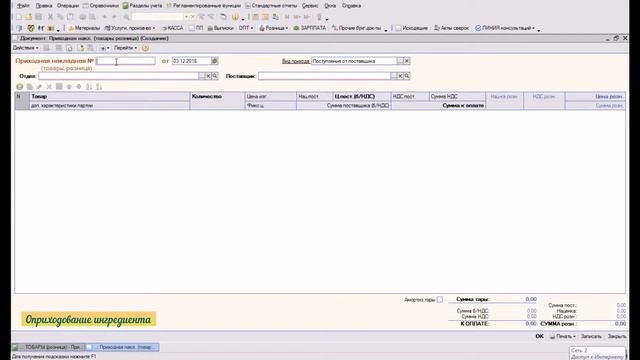The height and width of the screenshot is (360, 640).
Task: Toggle the Амортиз. тары checkbox
Action: pyautogui.click(x=440, y=300)
